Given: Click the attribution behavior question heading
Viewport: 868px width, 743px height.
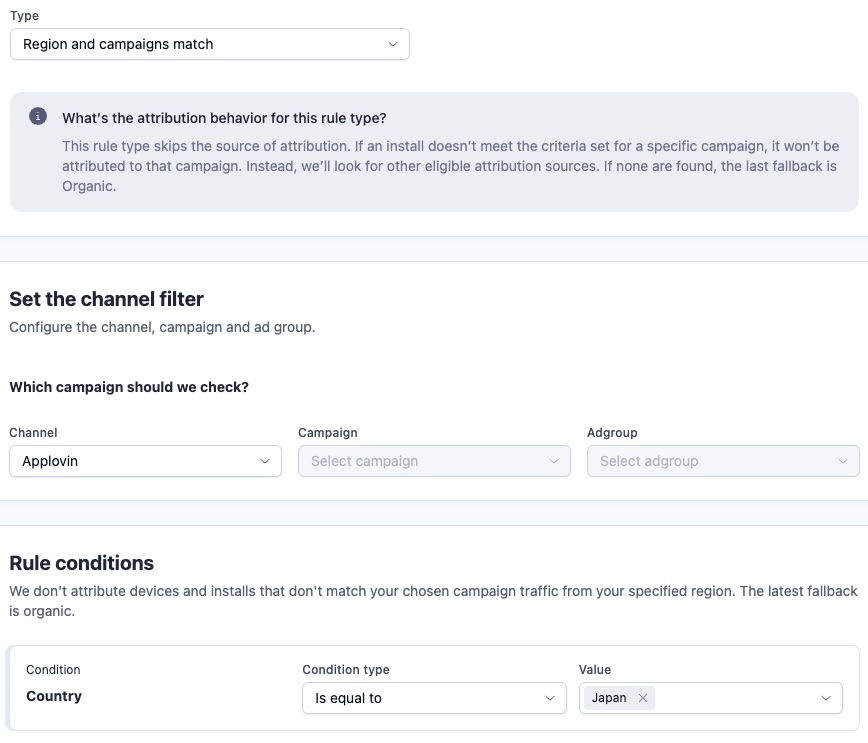Looking at the screenshot, I should click(x=224, y=118).
